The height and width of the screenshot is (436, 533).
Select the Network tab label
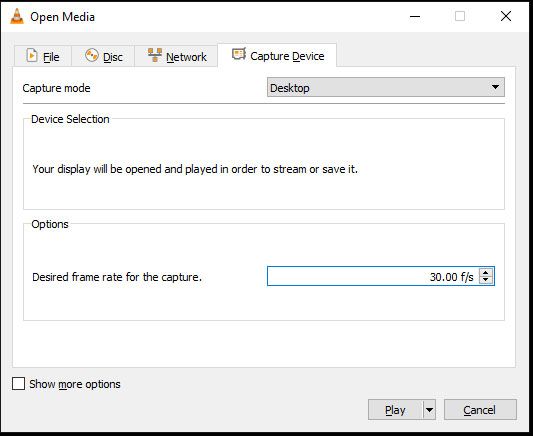(x=186, y=57)
